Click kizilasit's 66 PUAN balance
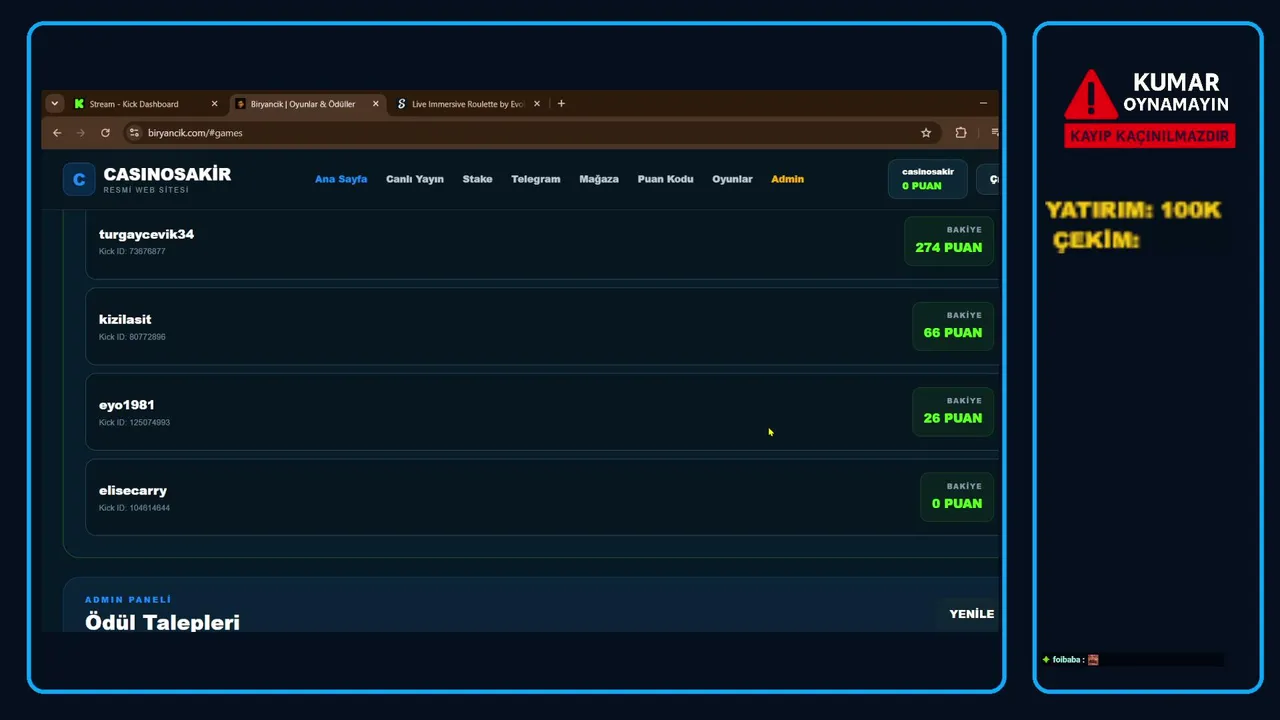The image size is (1280, 720). pos(952,326)
